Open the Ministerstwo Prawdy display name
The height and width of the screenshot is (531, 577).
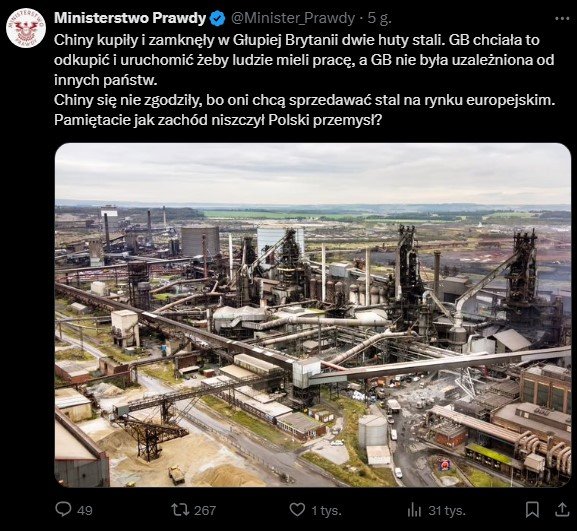click(130, 18)
